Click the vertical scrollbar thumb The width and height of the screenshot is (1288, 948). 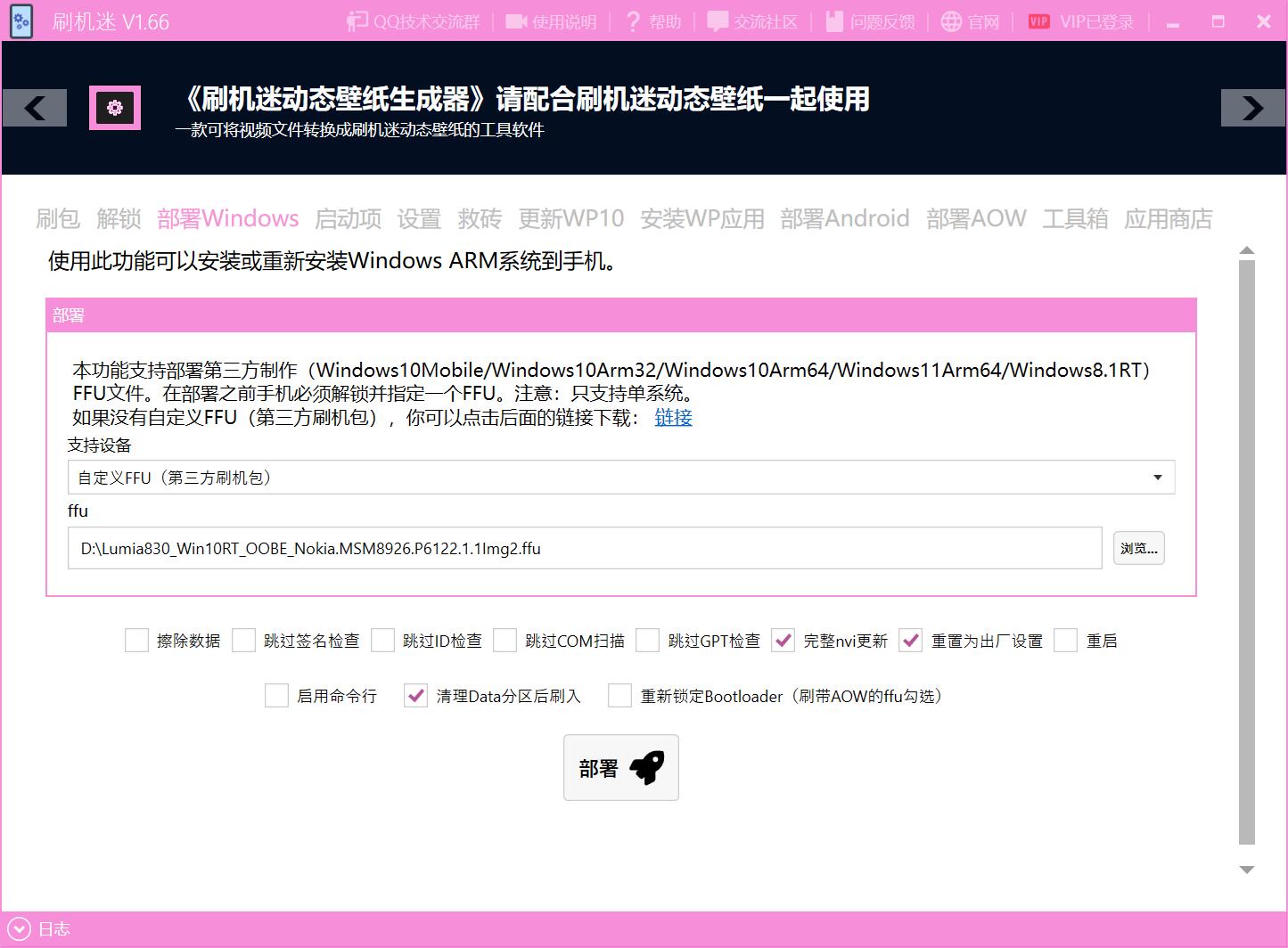click(x=1247, y=552)
